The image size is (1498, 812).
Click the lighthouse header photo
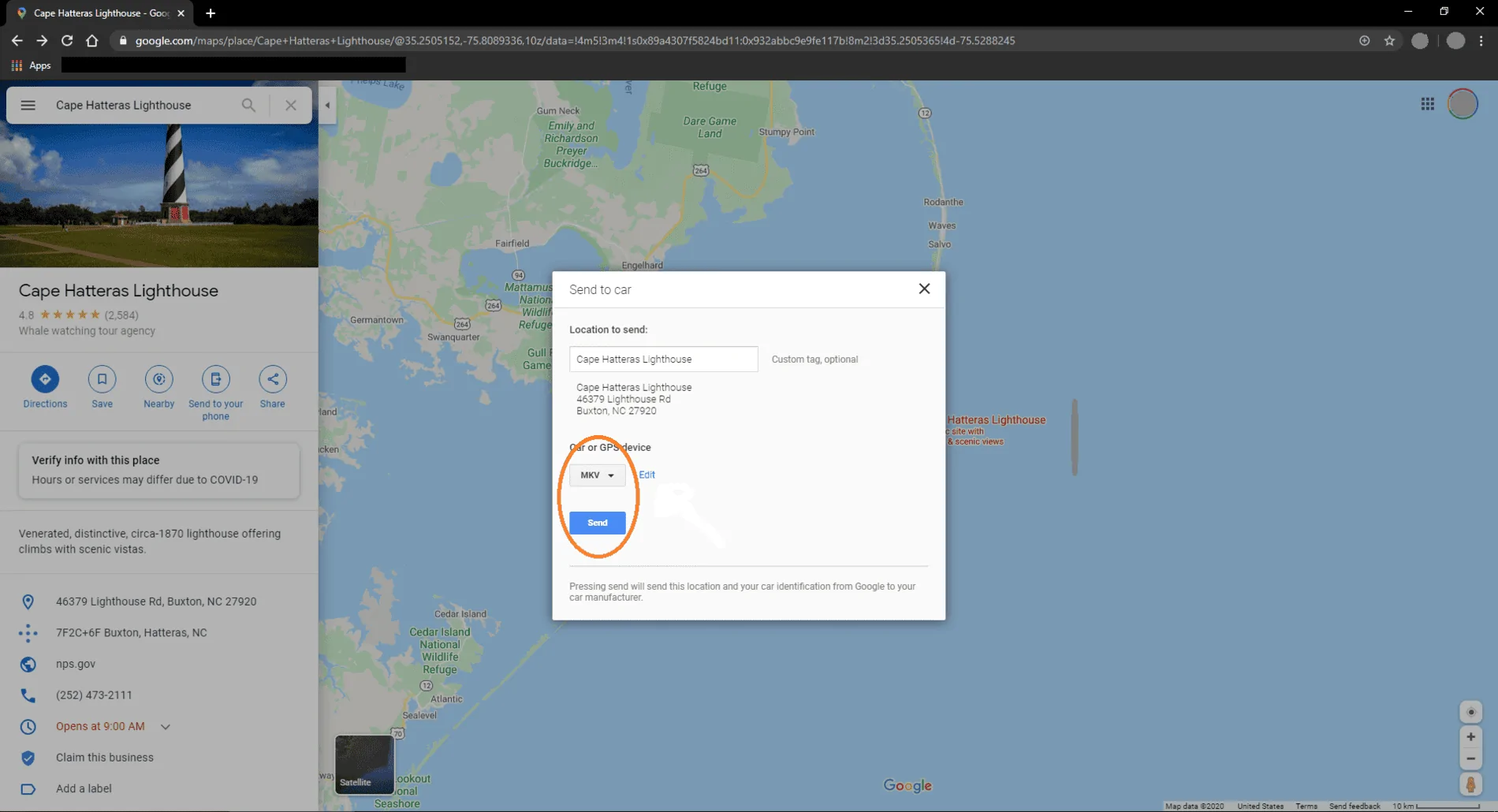click(x=159, y=196)
